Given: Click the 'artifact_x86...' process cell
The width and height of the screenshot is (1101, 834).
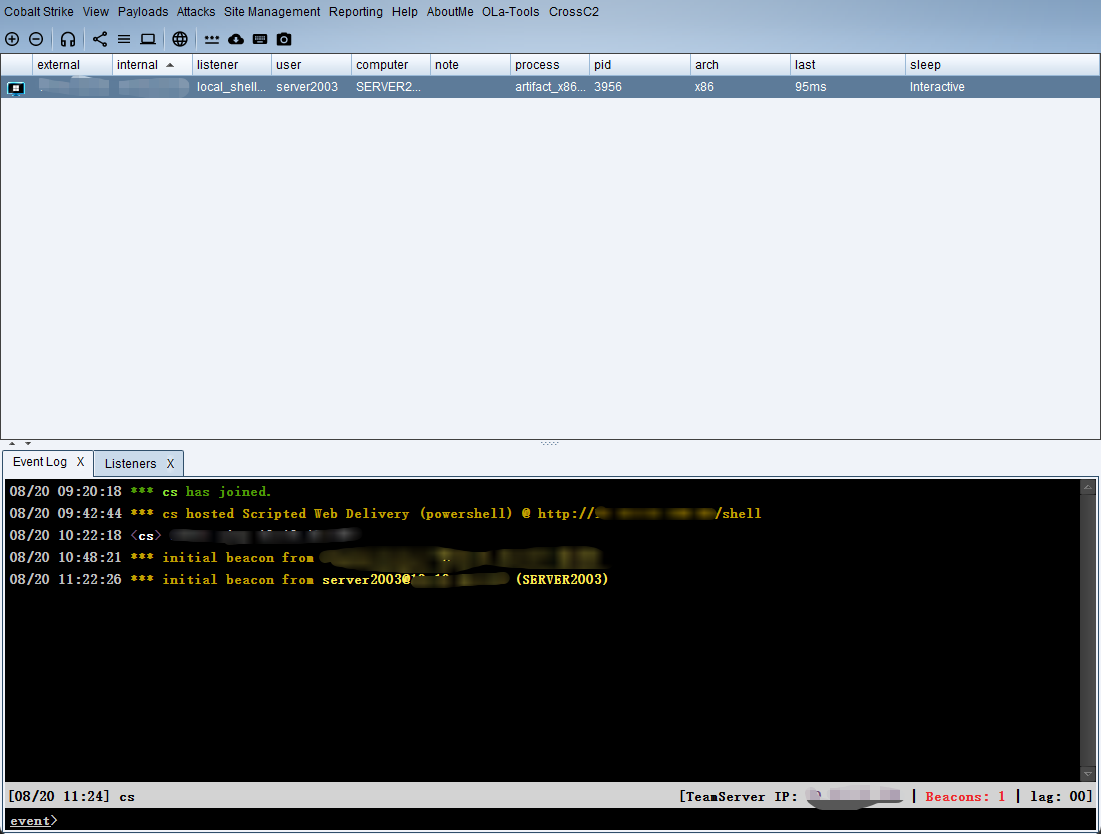Looking at the screenshot, I should (550, 87).
